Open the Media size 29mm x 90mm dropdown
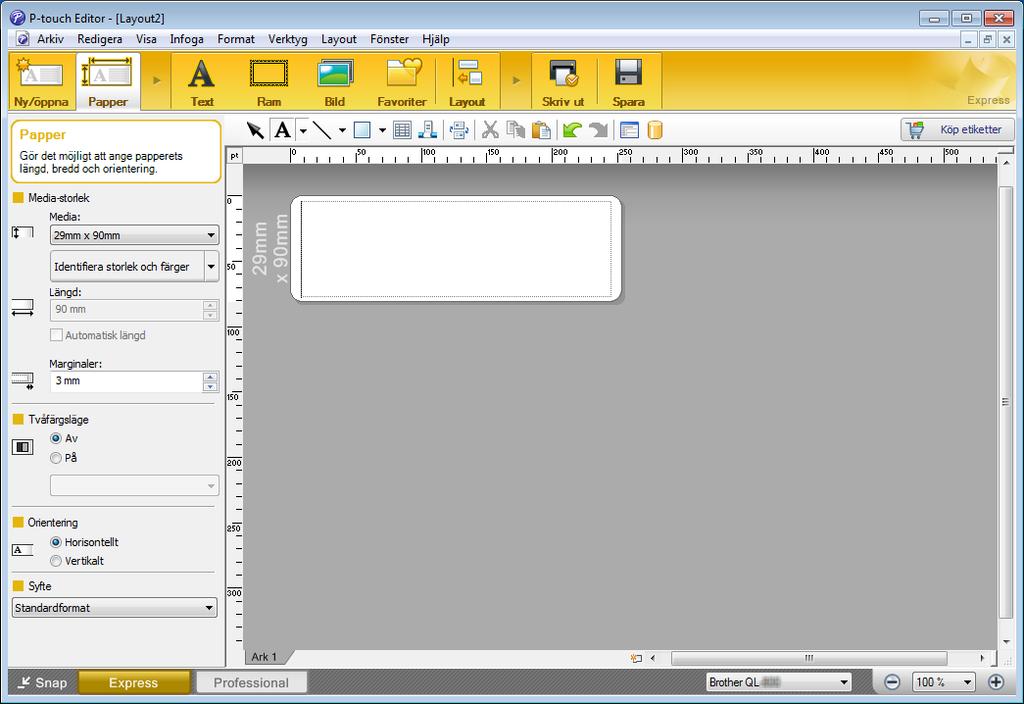 click(x=135, y=235)
